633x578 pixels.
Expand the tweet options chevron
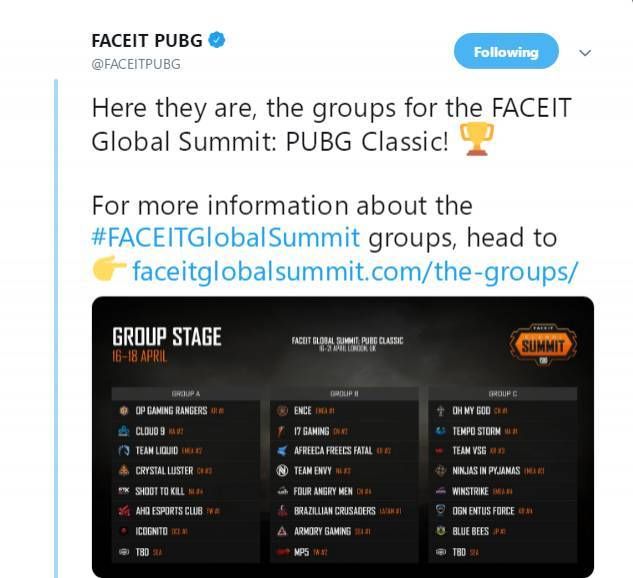(586, 53)
